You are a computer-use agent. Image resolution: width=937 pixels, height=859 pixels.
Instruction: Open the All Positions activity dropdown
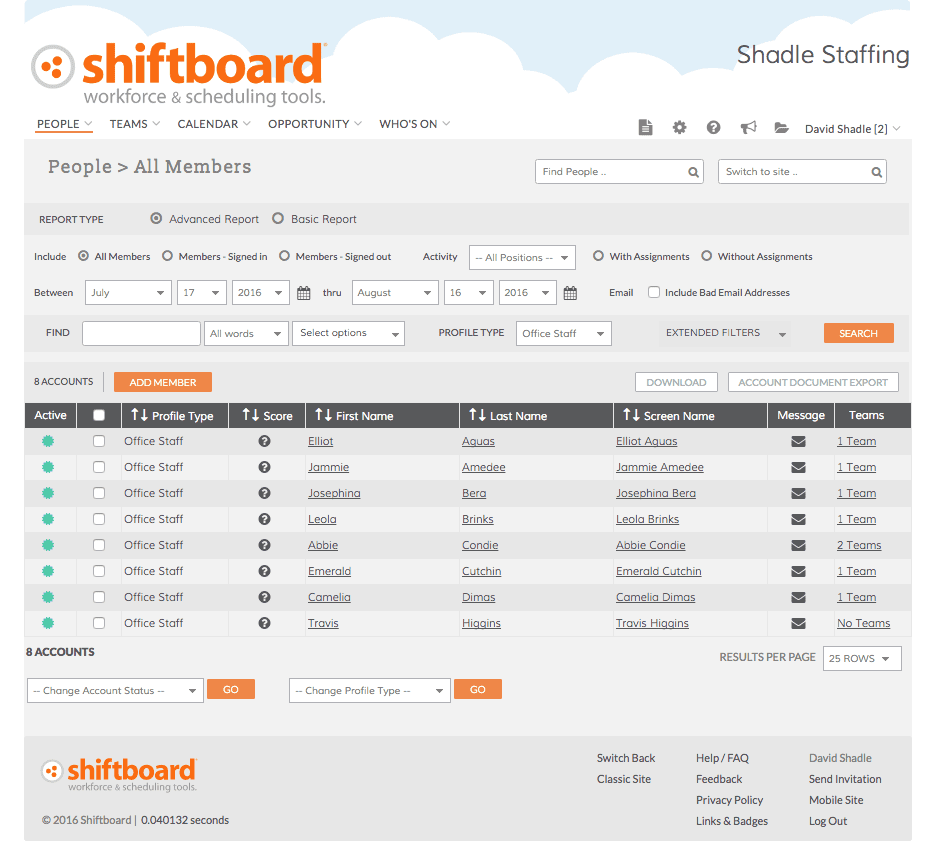(x=522, y=258)
